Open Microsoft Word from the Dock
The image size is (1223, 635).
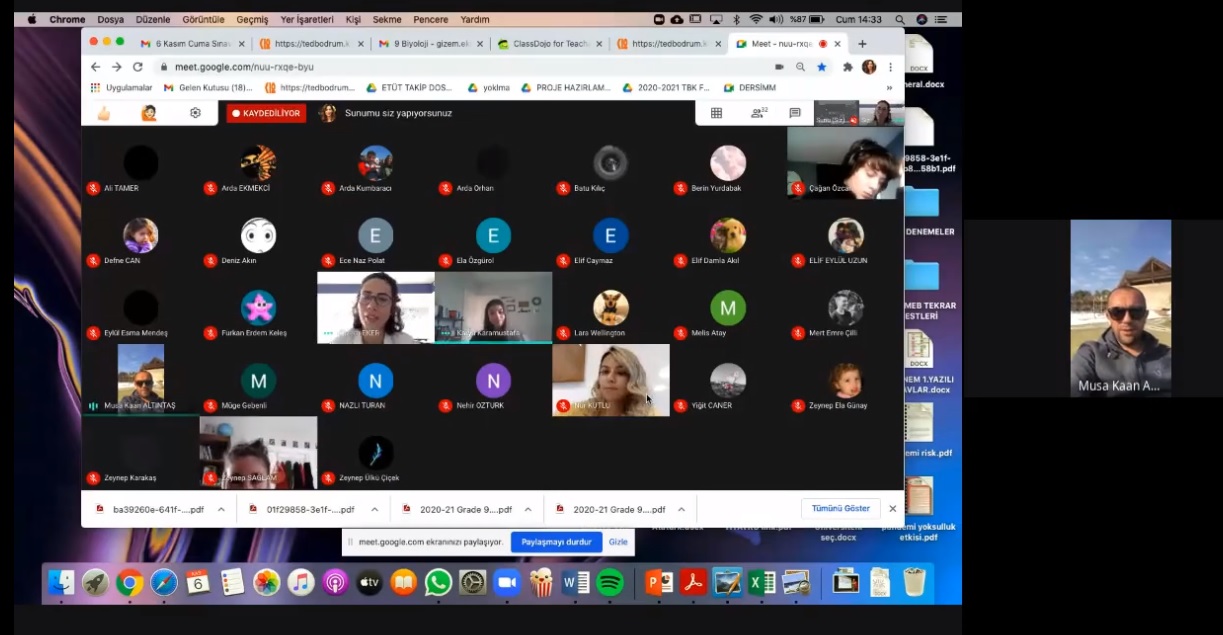pyautogui.click(x=576, y=583)
